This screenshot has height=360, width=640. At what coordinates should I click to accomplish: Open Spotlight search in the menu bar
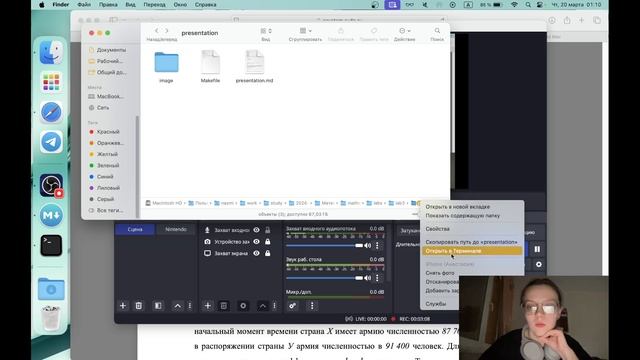coord(528,4)
